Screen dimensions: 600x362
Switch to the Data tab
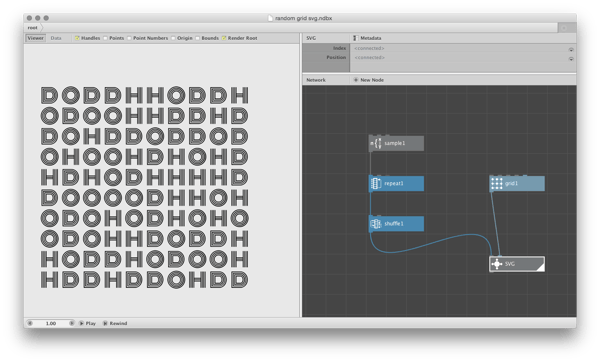point(56,38)
